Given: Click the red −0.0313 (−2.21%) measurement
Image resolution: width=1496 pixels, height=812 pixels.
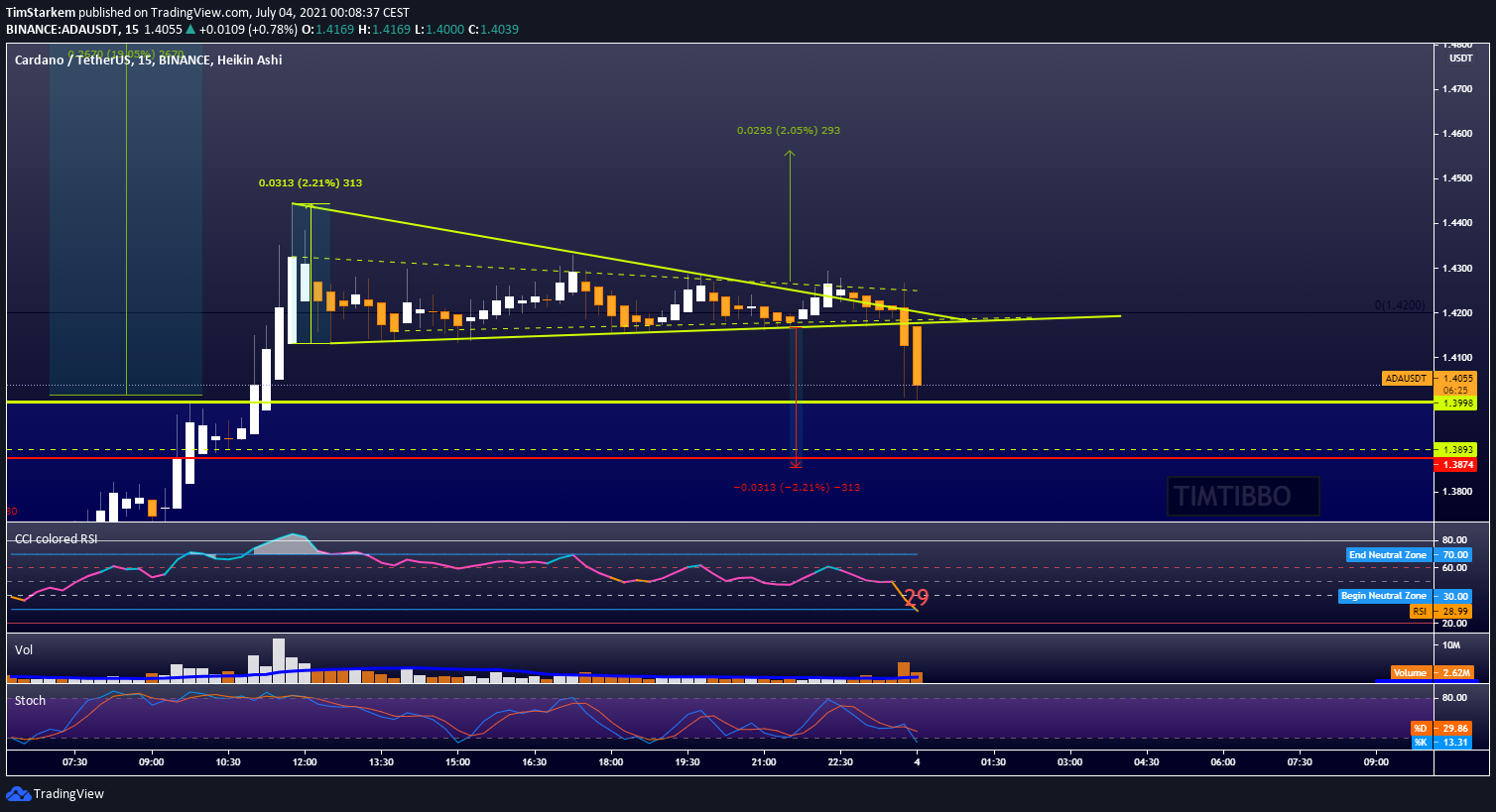Looking at the screenshot, I should coord(797,487).
